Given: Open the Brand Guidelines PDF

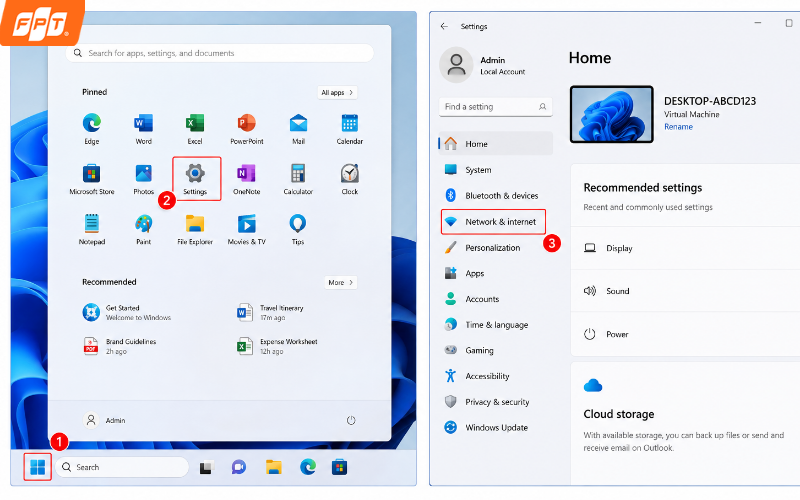Looking at the screenshot, I should [120, 346].
